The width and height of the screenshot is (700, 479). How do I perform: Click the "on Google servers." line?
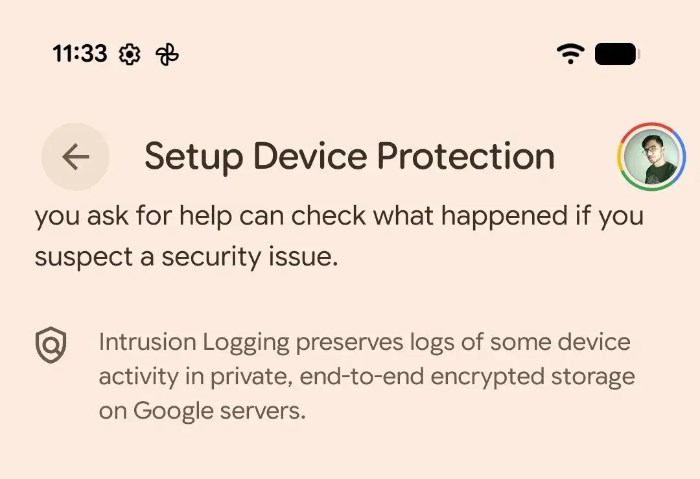(x=201, y=411)
